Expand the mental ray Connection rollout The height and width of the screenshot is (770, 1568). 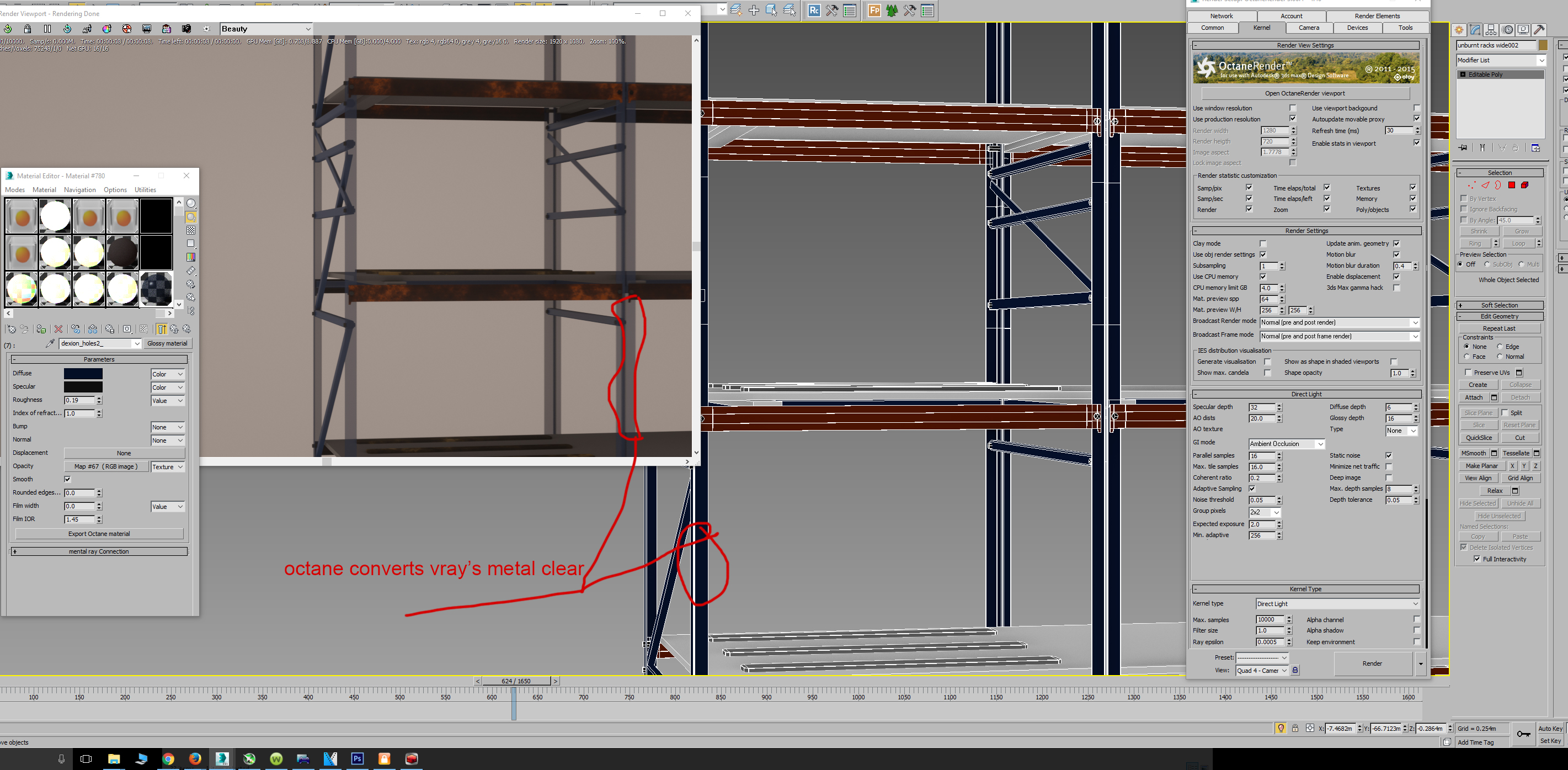point(99,551)
